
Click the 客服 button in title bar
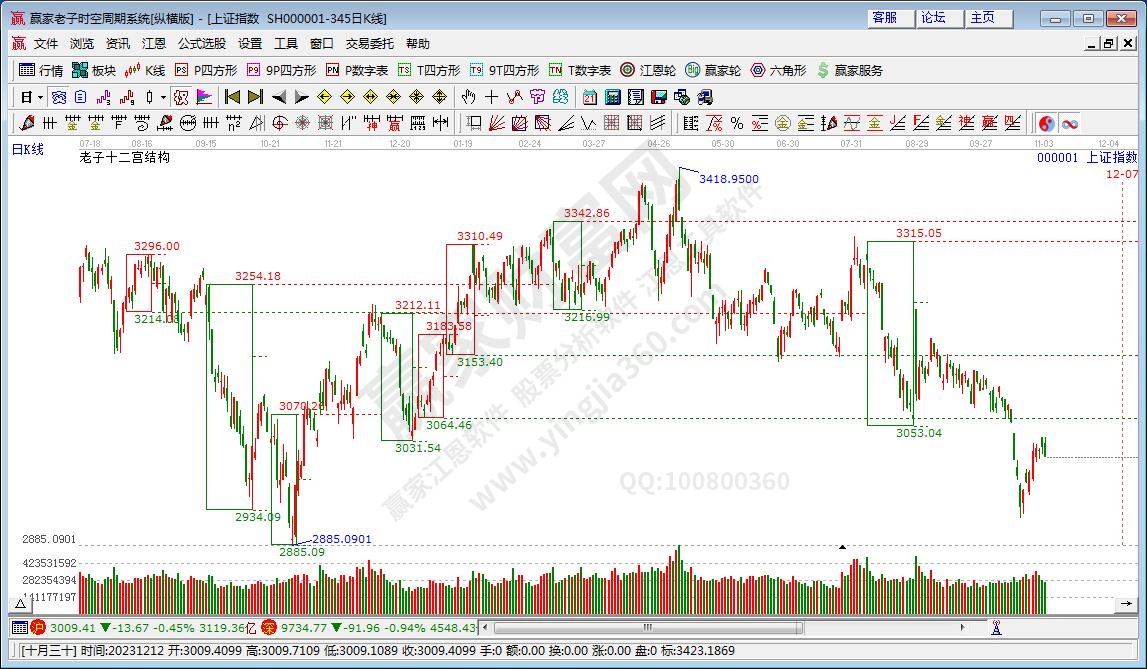(x=886, y=18)
